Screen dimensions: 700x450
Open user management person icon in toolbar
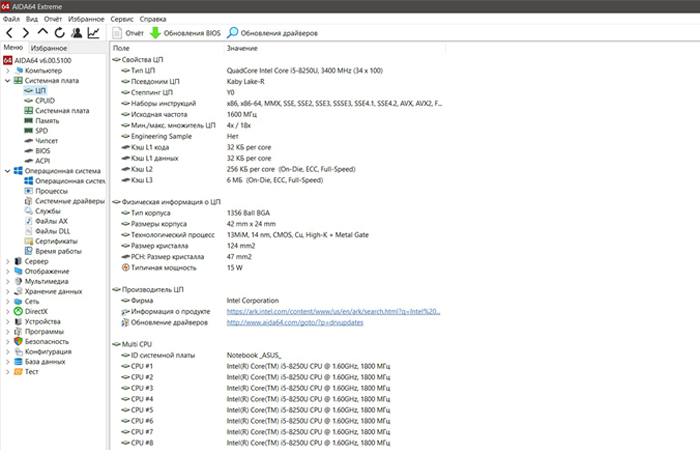[77, 33]
